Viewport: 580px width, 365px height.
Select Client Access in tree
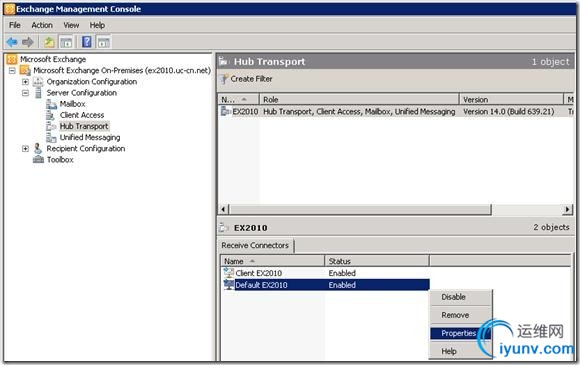tap(82, 115)
